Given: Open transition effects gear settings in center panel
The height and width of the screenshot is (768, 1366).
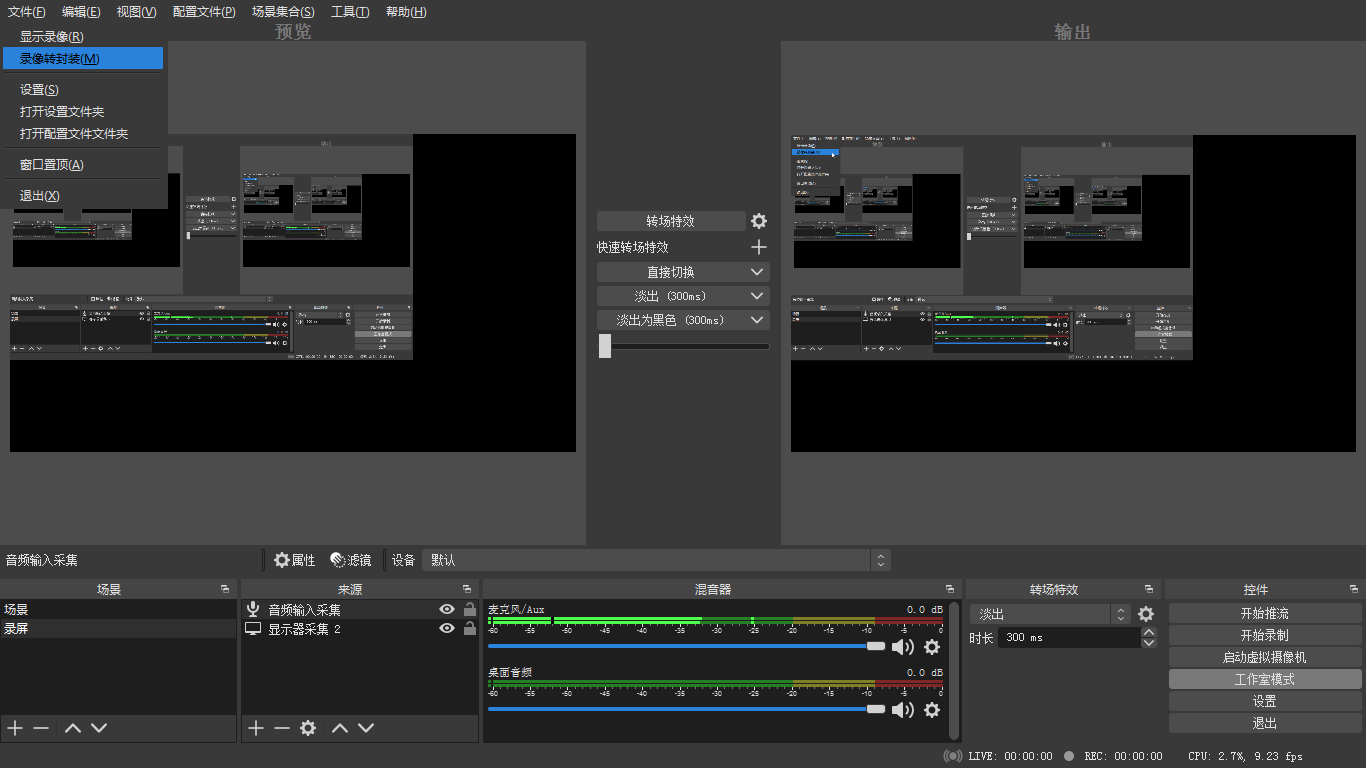Looking at the screenshot, I should click(759, 221).
